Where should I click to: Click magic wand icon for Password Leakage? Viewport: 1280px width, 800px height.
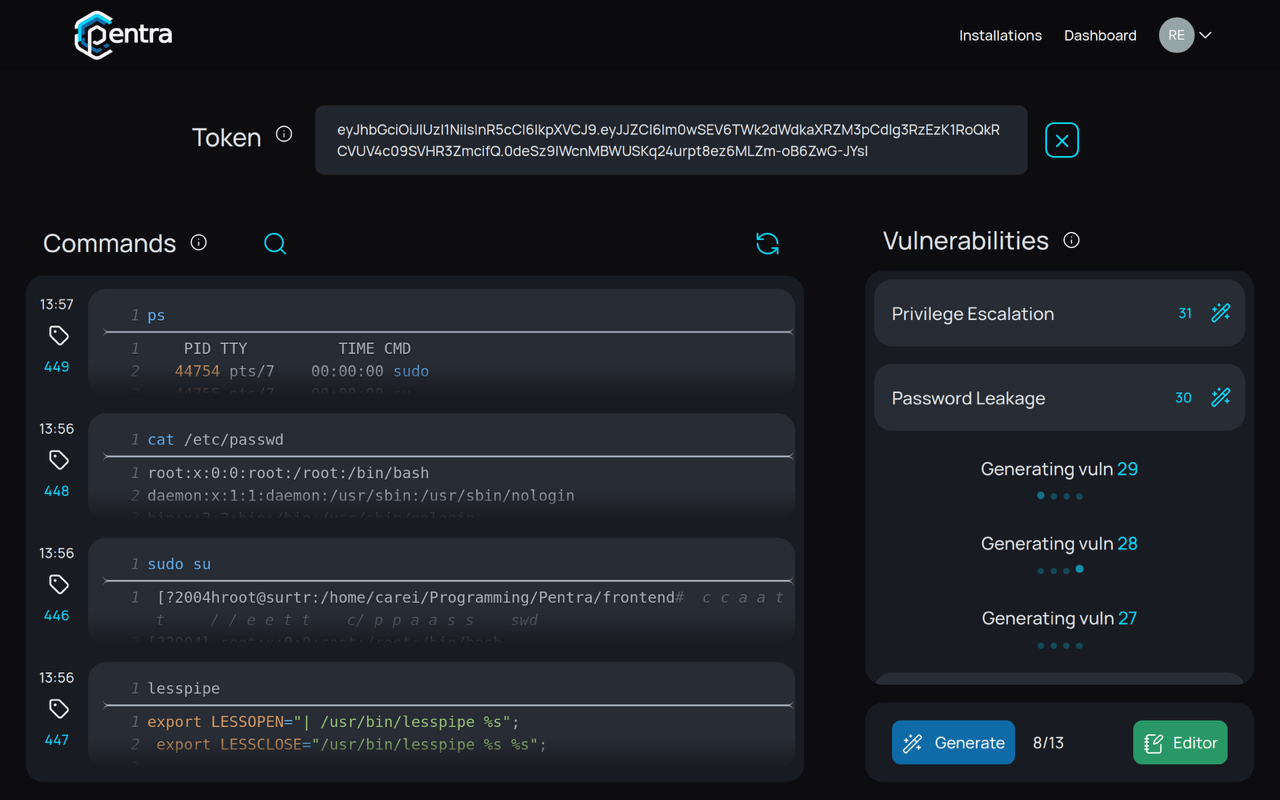pyautogui.click(x=1220, y=398)
